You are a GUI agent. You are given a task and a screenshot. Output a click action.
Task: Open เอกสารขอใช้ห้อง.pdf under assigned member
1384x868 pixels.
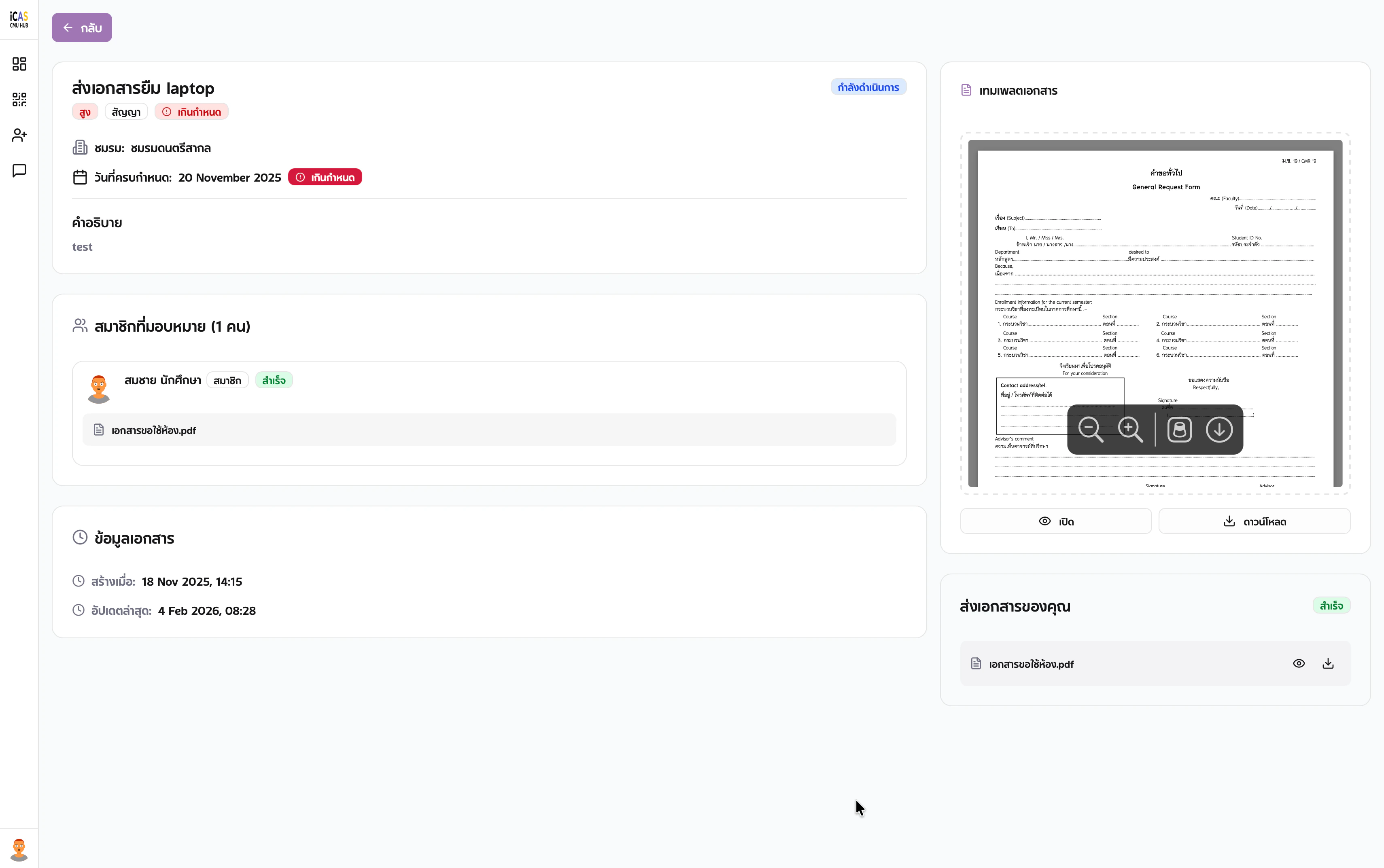coord(489,430)
